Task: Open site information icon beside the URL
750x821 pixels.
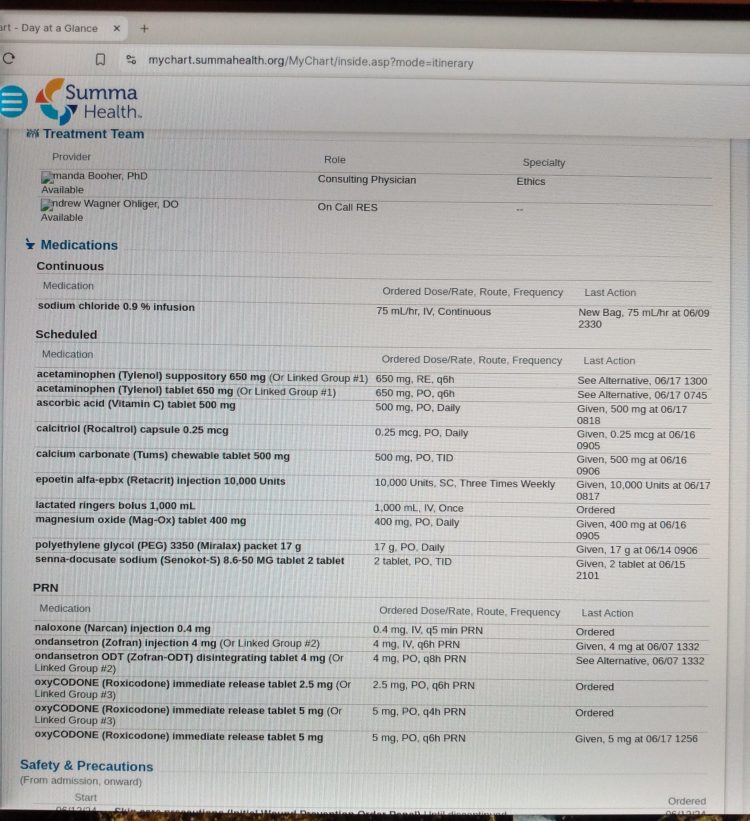Action: (131, 61)
